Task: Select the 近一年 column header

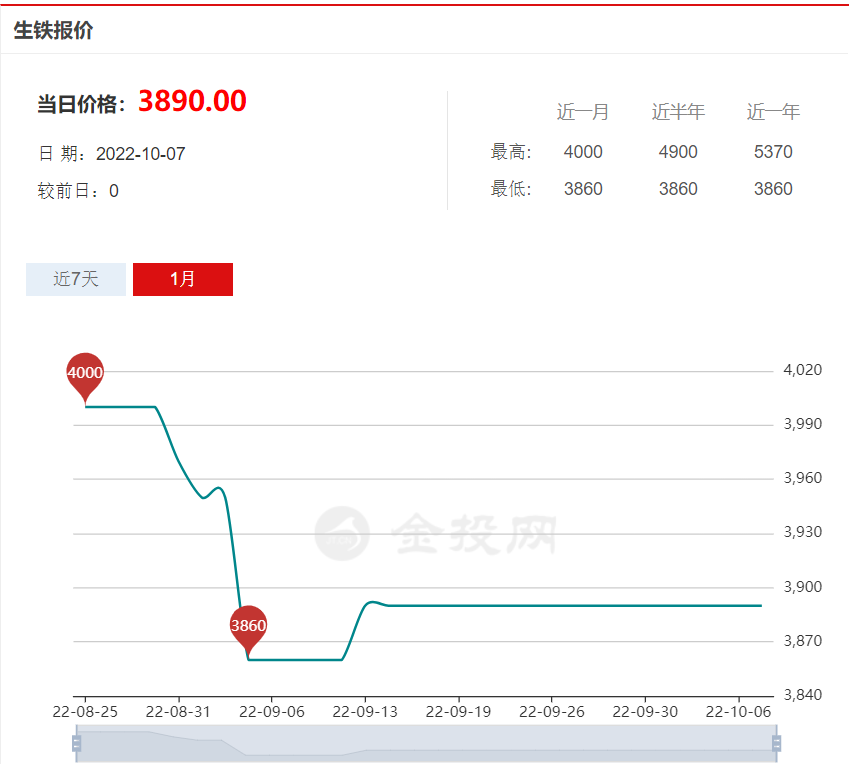Action: pyautogui.click(x=773, y=112)
